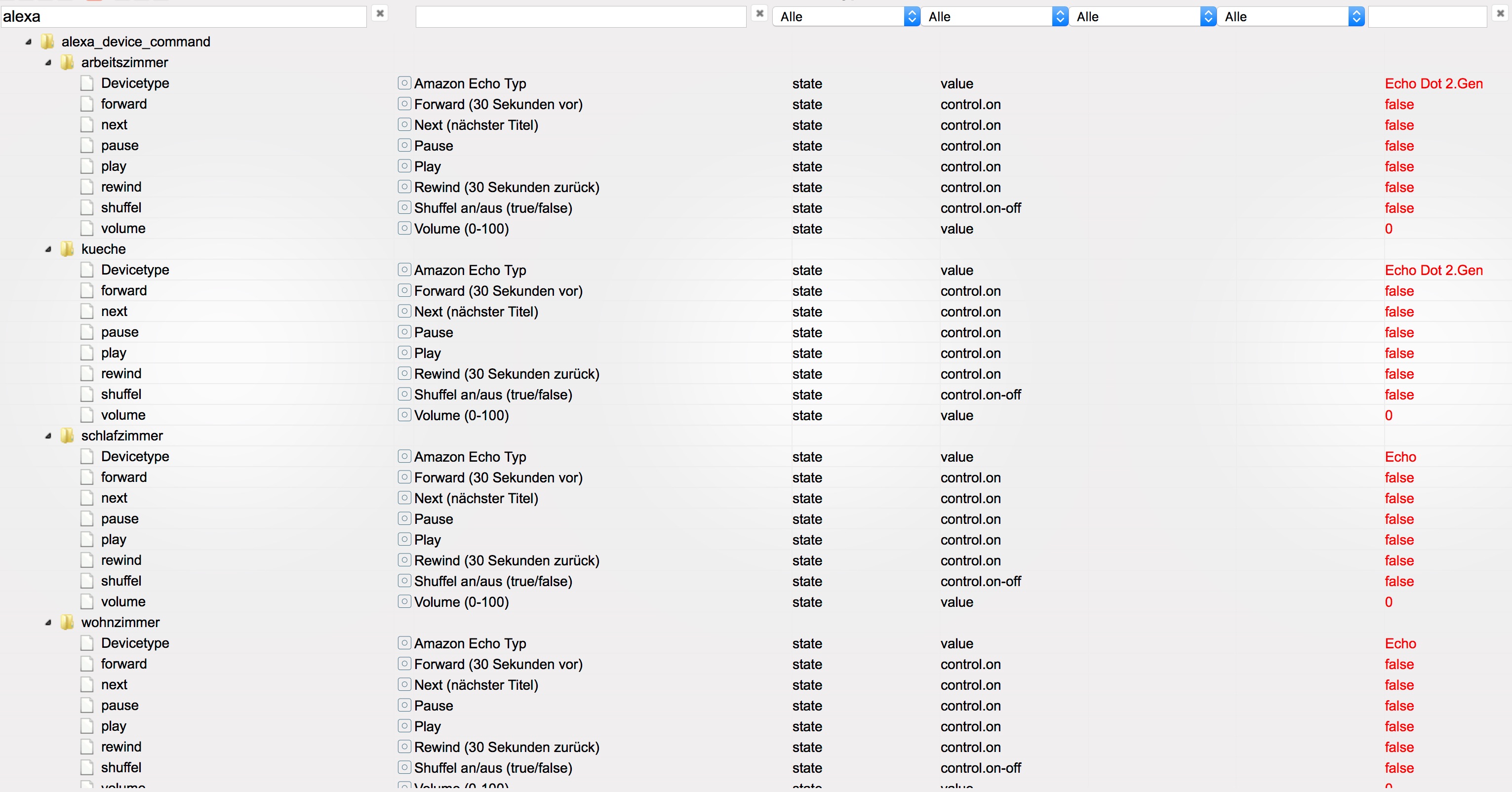
Task: Click the Echo value for schlafzimmer Devicetype
Action: click(1400, 457)
